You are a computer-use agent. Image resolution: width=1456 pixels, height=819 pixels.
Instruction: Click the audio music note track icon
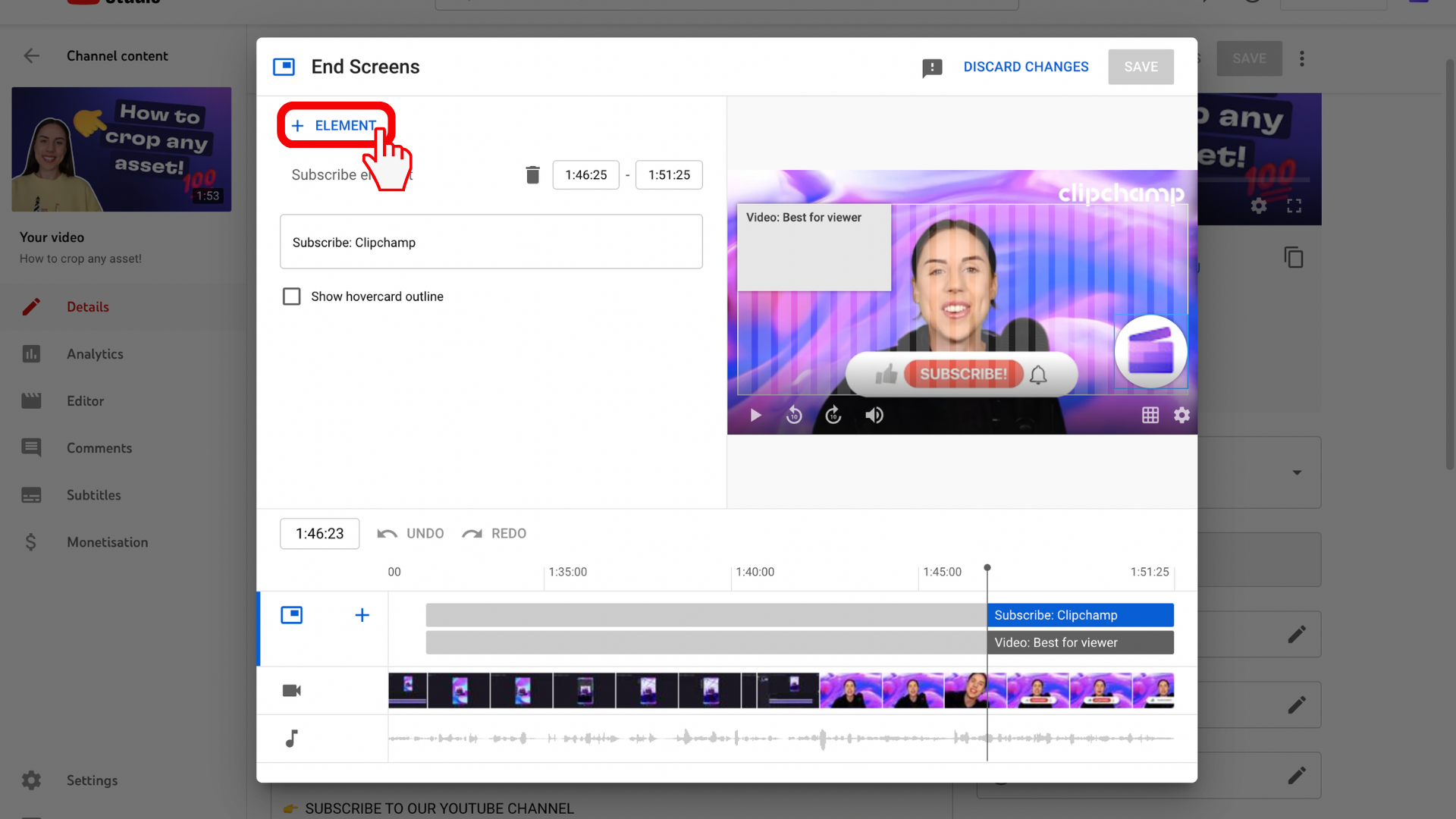(x=292, y=738)
